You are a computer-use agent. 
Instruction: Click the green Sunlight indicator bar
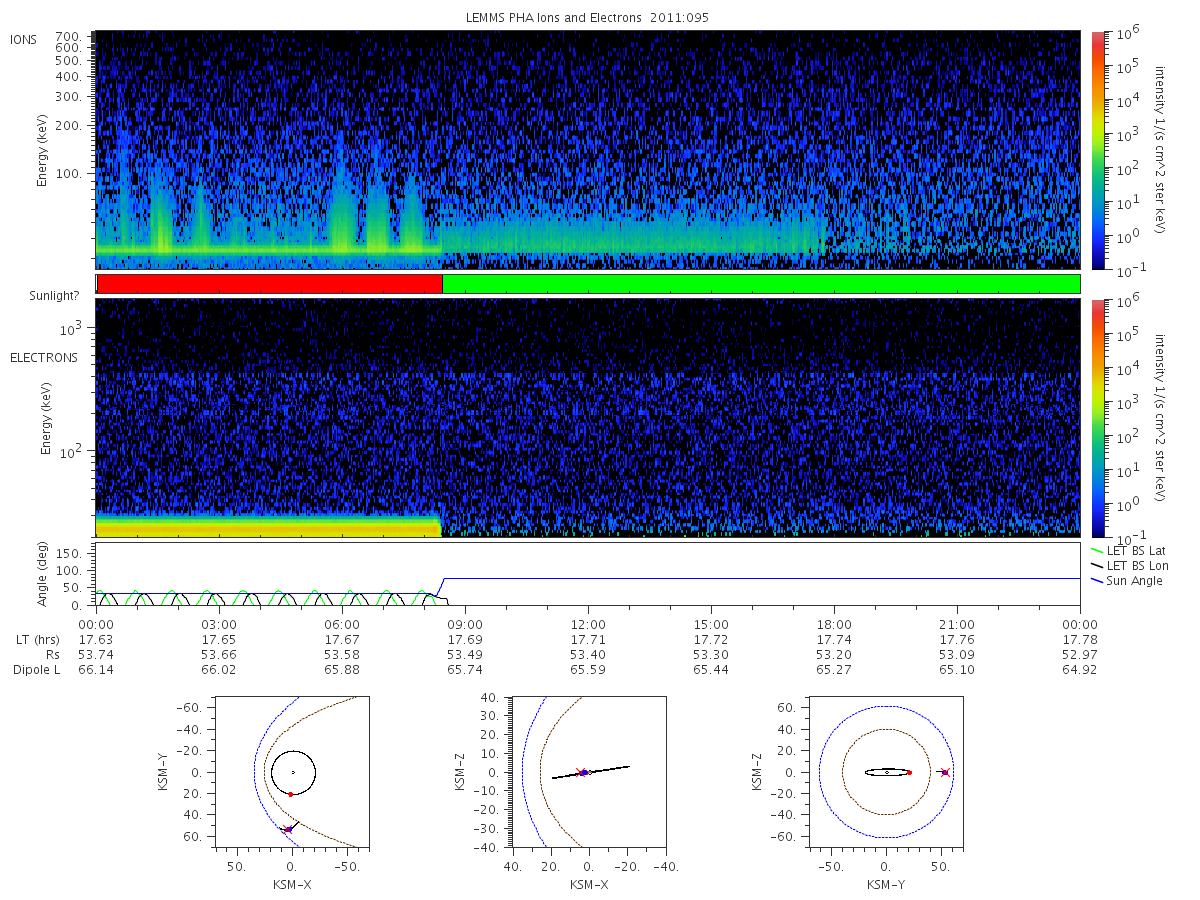click(x=761, y=284)
